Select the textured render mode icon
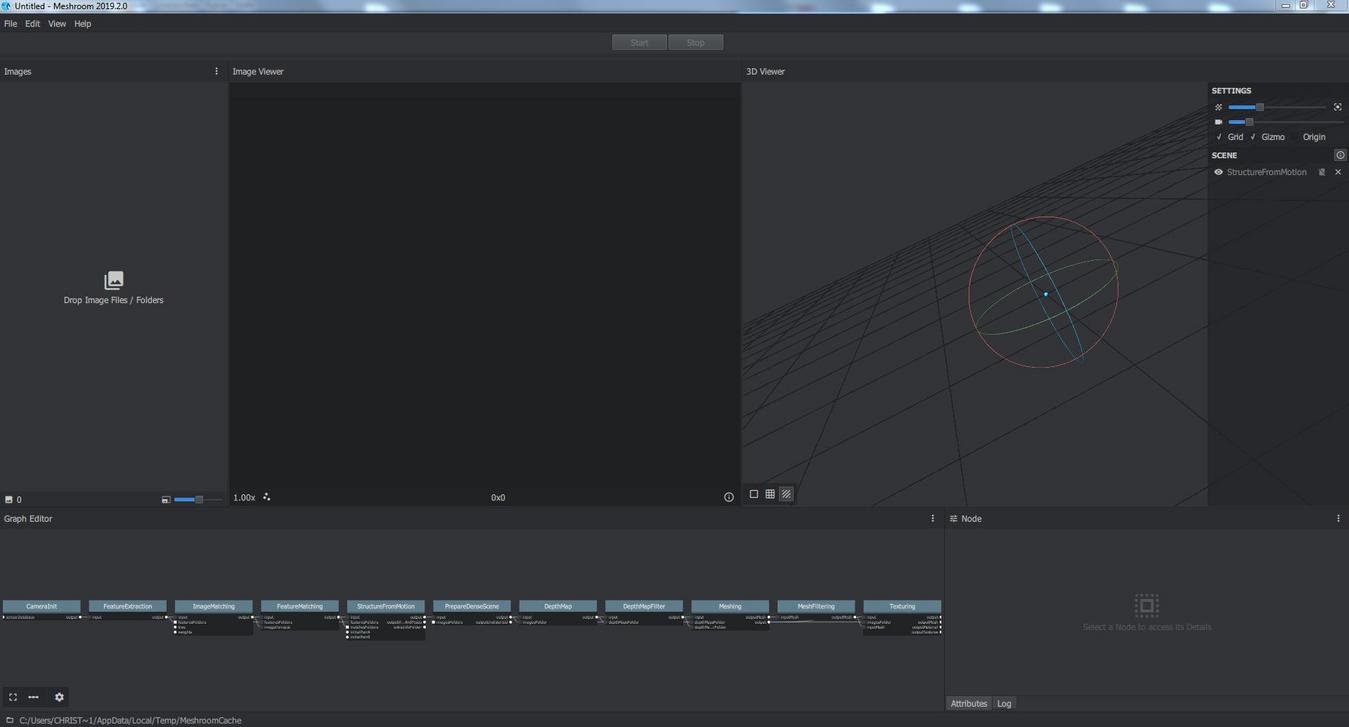The width and height of the screenshot is (1349, 727). coord(786,494)
